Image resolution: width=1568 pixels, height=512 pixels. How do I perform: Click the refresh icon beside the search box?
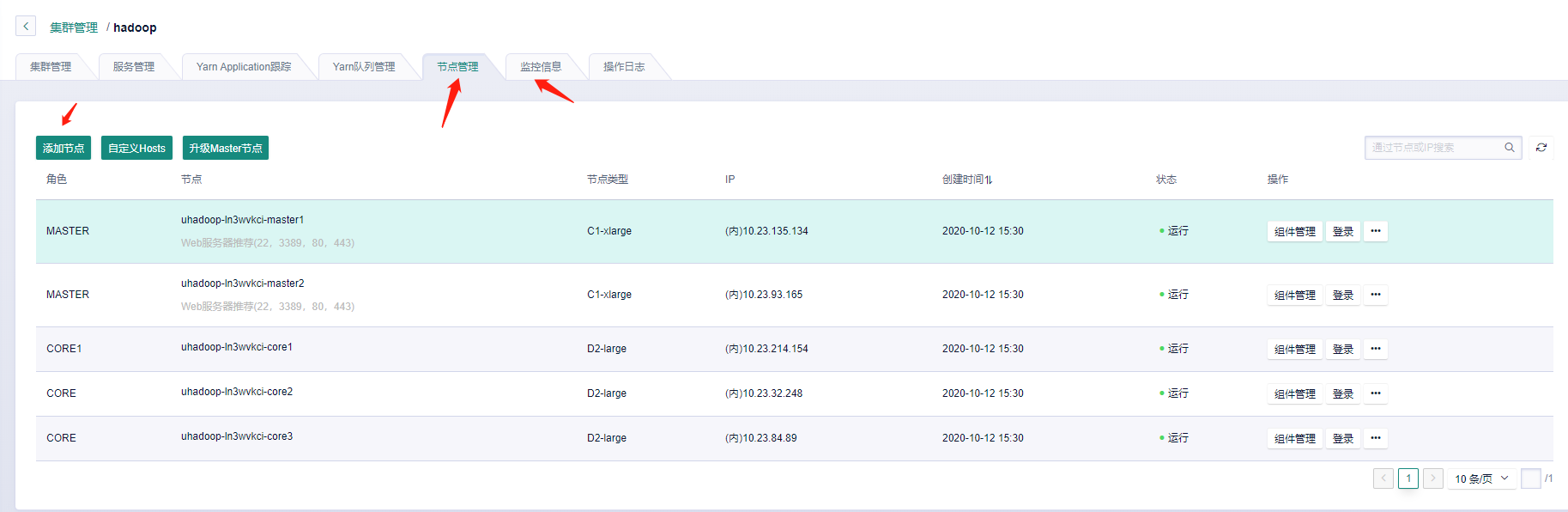click(x=1541, y=148)
